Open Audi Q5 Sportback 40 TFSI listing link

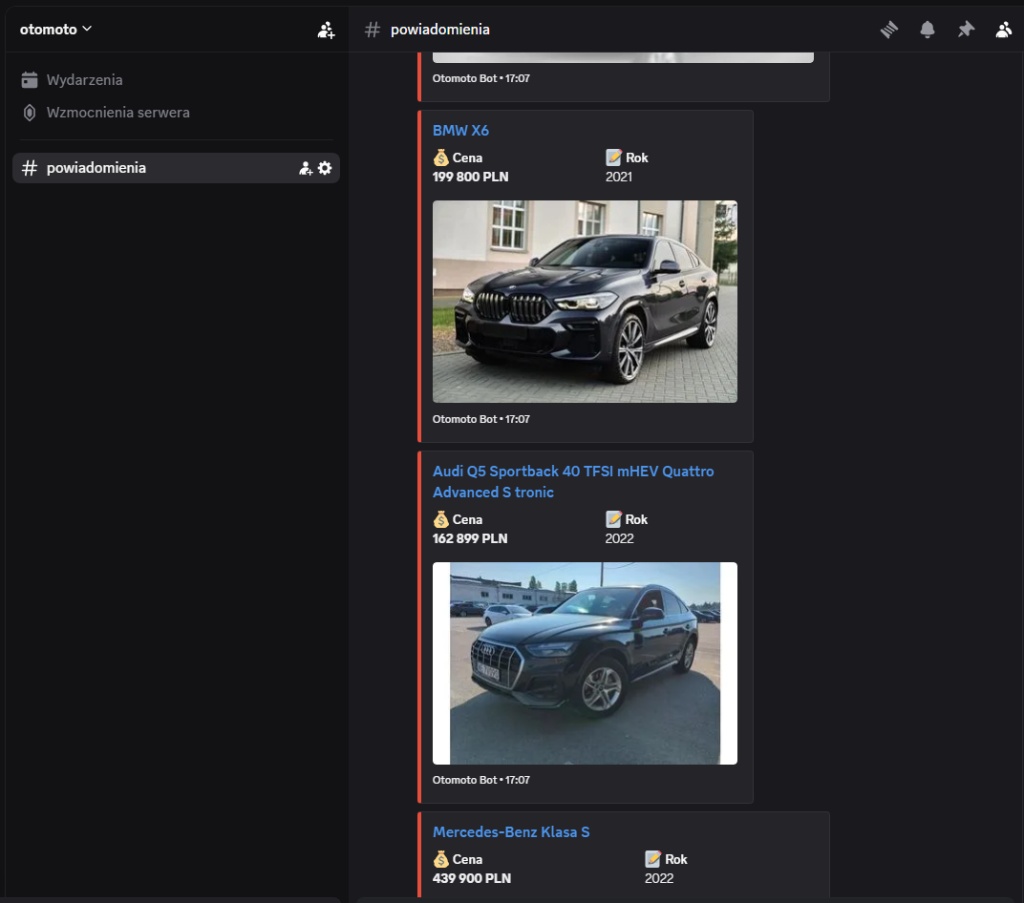pos(573,482)
